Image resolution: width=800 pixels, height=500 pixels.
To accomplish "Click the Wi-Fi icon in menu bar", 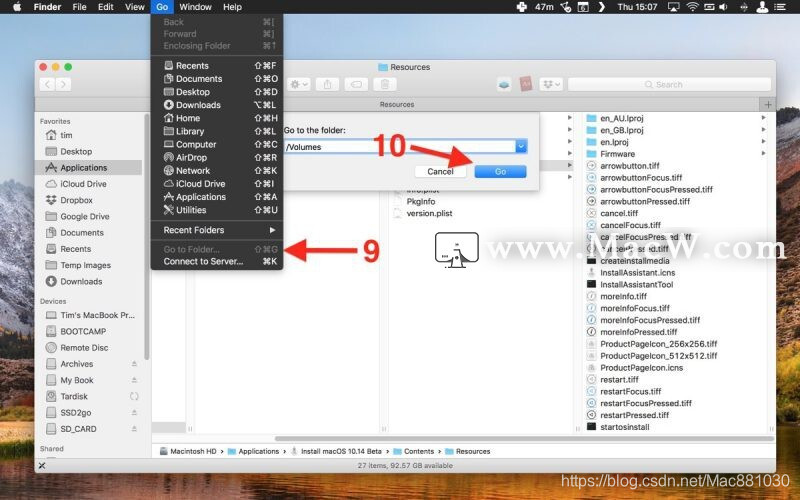I will click(692, 7).
